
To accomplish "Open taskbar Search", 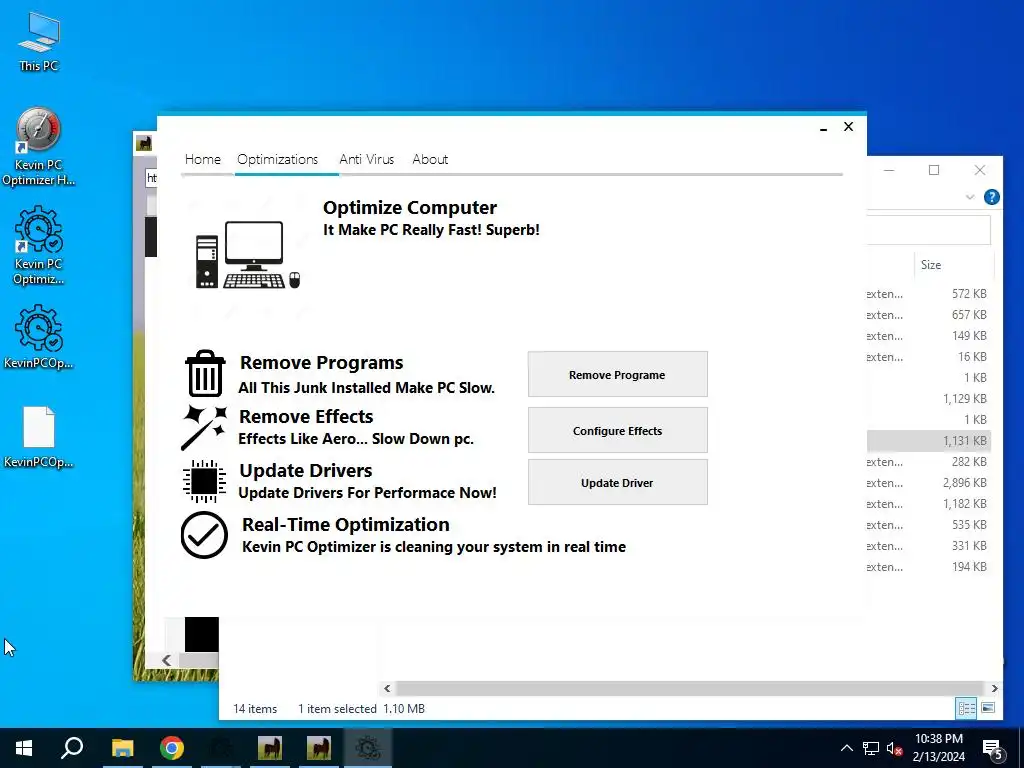I will (x=72, y=748).
